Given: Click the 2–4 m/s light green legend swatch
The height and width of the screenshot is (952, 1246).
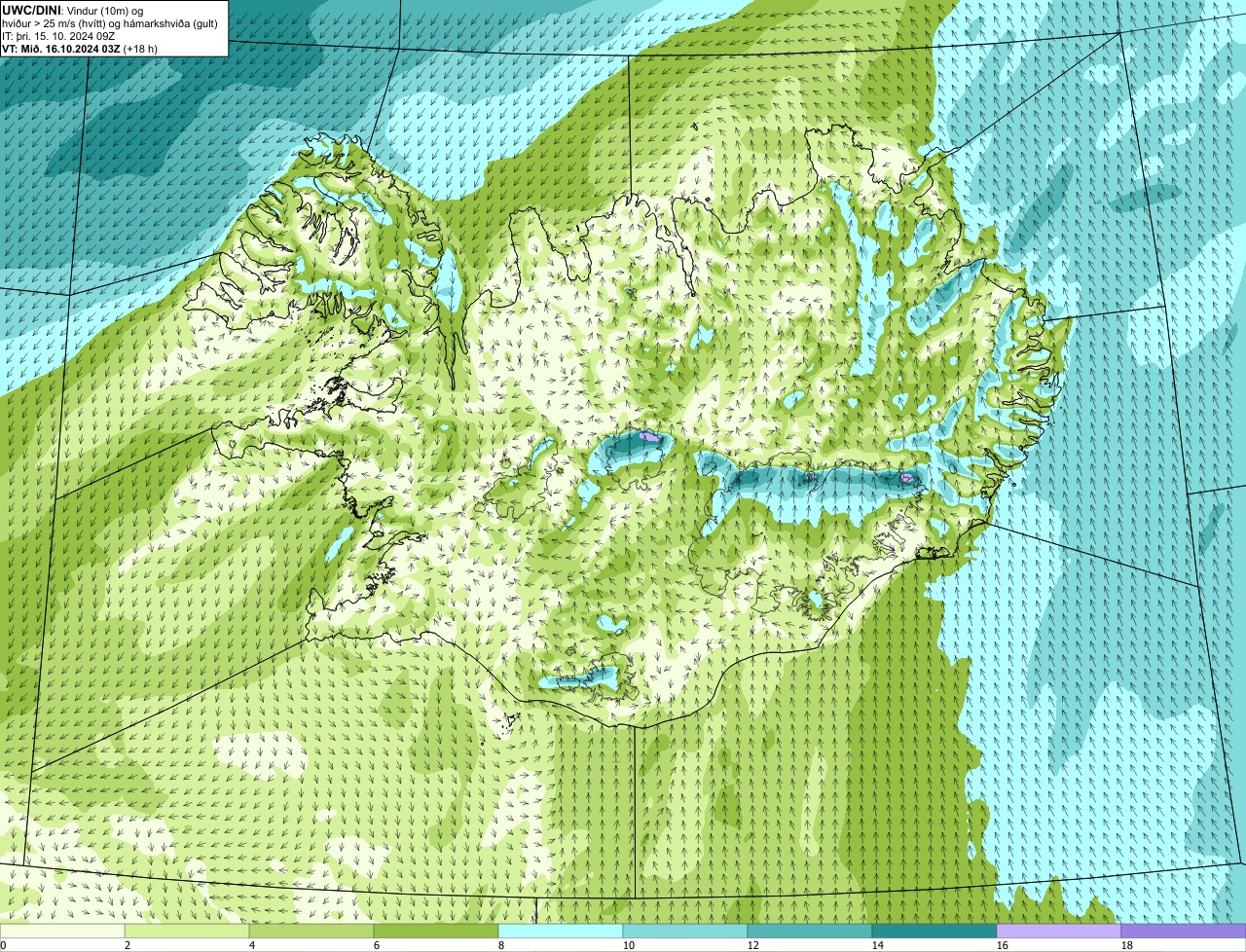Looking at the screenshot, I should click(187, 931).
